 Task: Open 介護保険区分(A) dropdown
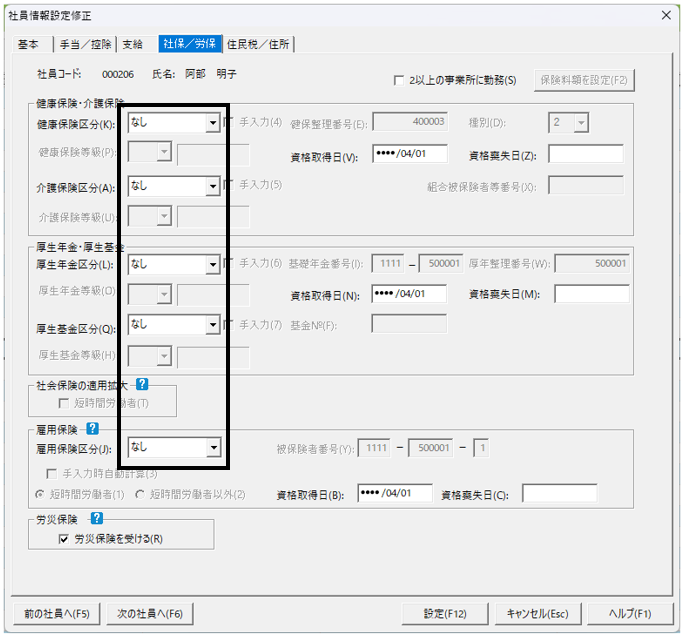tap(212, 186)
